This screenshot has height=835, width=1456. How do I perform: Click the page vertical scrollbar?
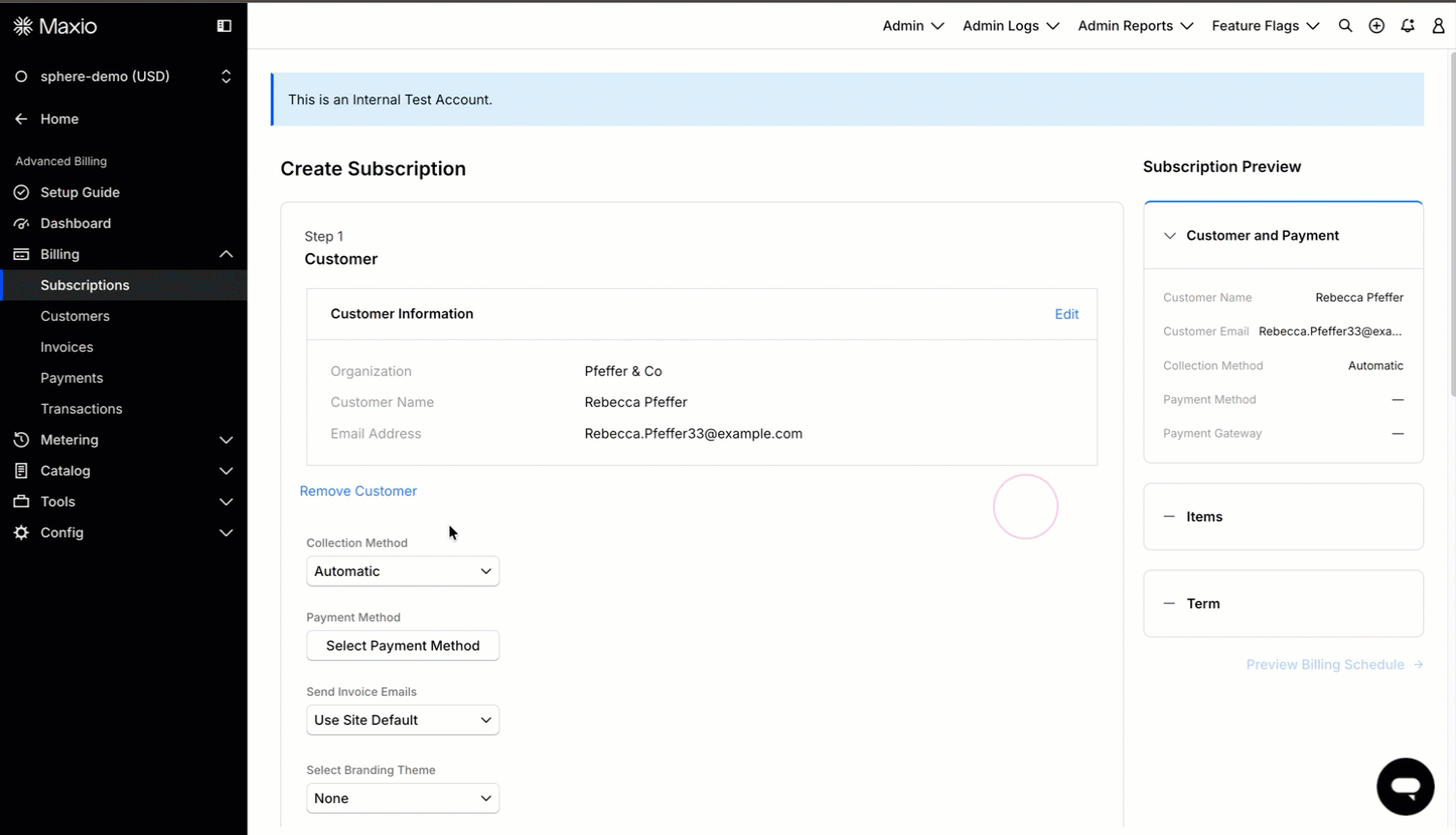coord(1451,224)
